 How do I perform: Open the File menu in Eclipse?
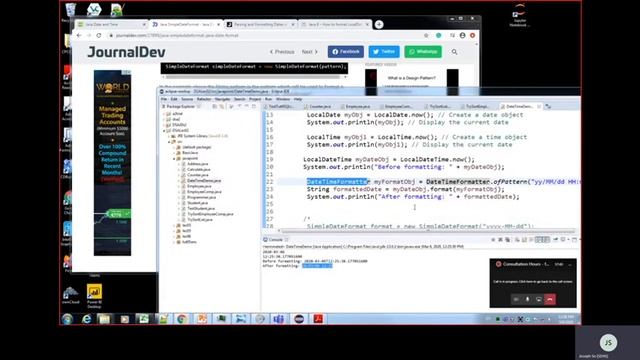click(164, 99)
